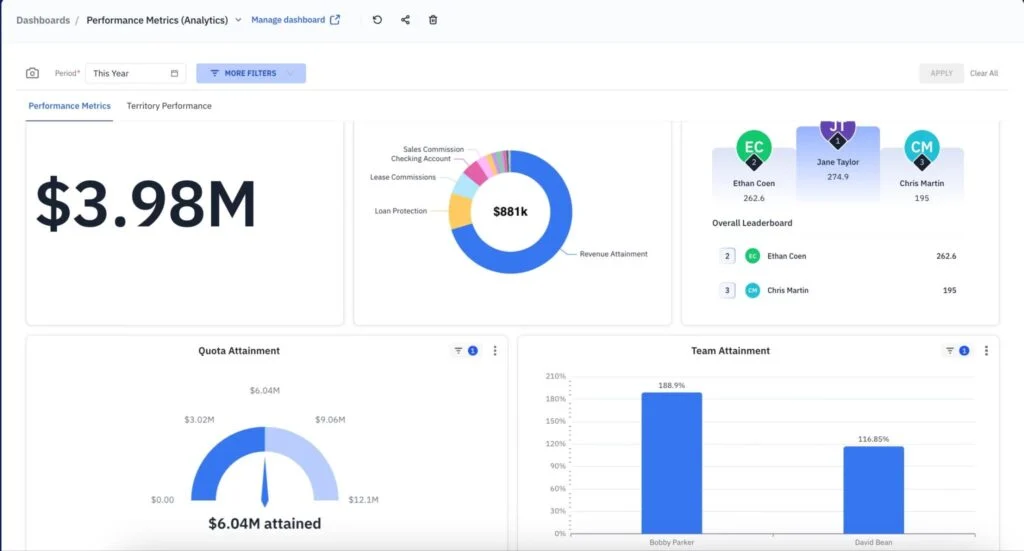Click the $881k donut center value
Image resolution: width=1024 pixels, height=551 pixels.
[510, 212]
